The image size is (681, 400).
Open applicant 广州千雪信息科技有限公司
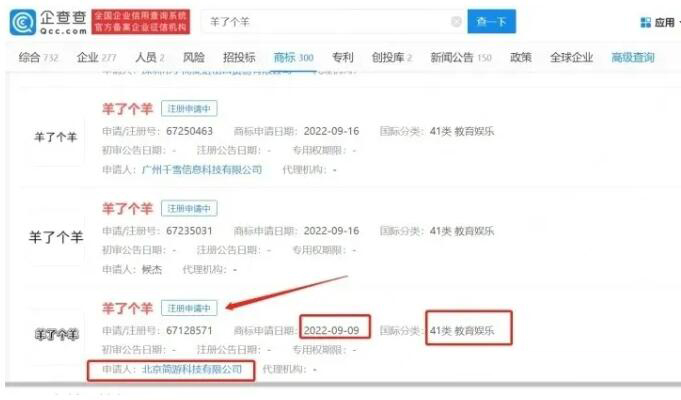(x=202, y=169)
